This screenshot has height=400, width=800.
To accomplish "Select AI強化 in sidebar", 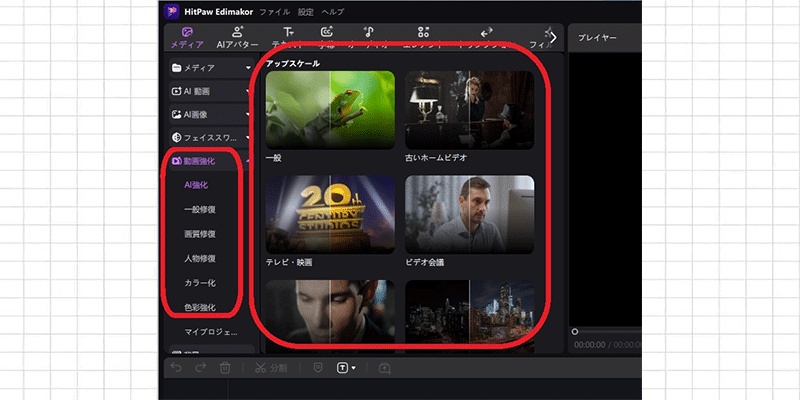I will point(196,185).
